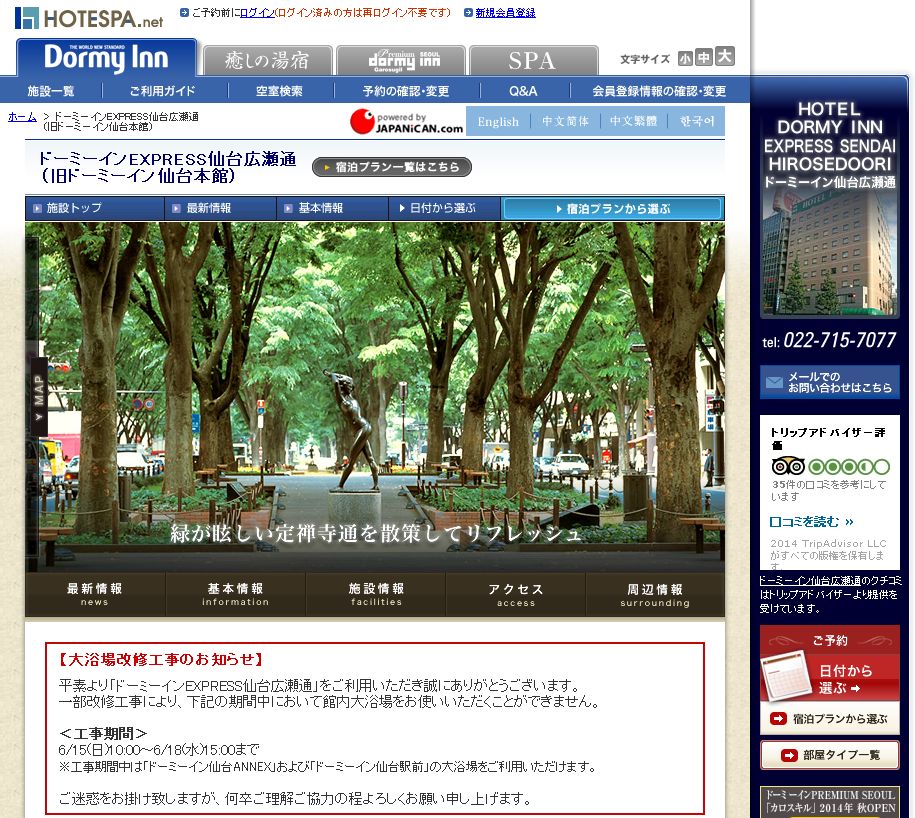The height and width of the screenshot is (818, 915).
Task: Switch language to 한국어
Action: (697, 121)
